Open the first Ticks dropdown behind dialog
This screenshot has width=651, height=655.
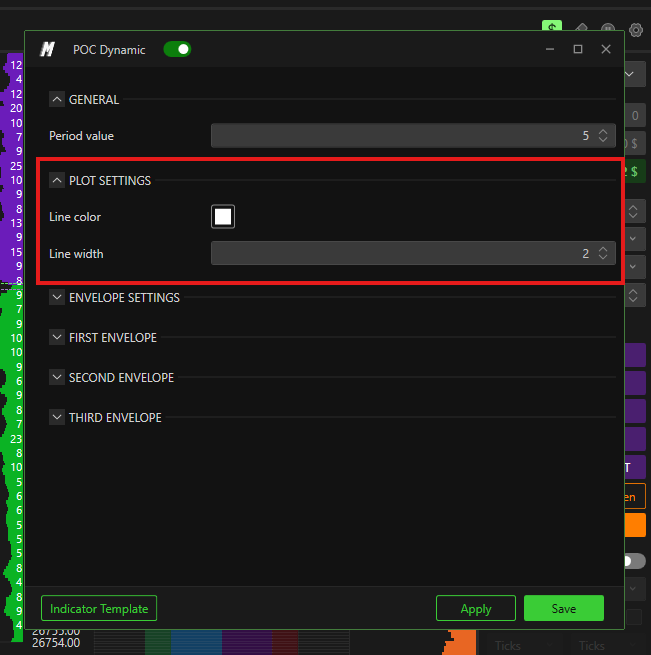(522, 645)
